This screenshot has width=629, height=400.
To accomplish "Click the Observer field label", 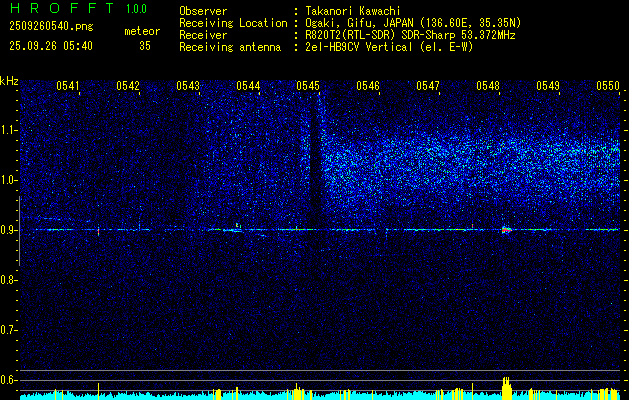I will pos(203,11).
